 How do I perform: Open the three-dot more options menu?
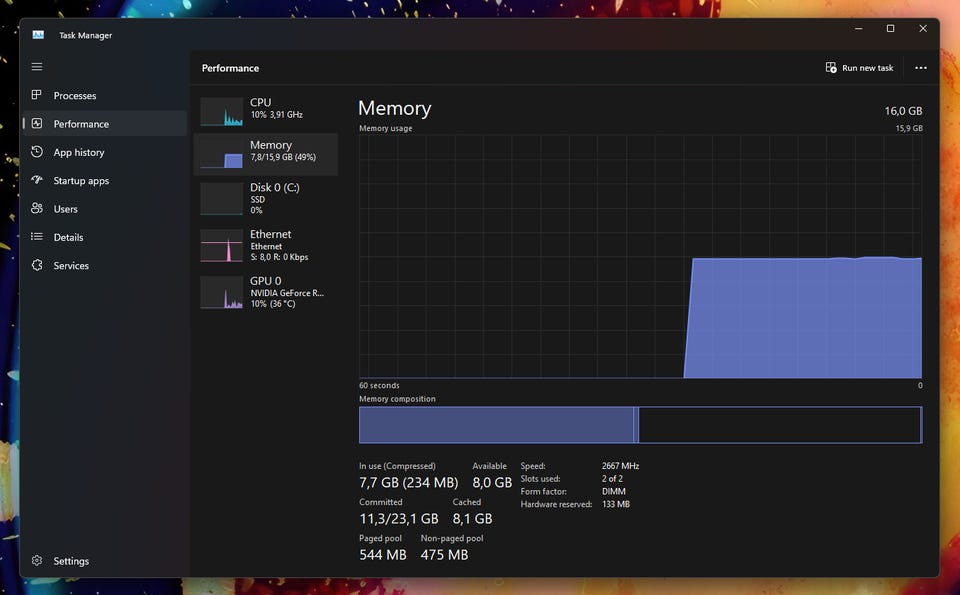point(921,68)
